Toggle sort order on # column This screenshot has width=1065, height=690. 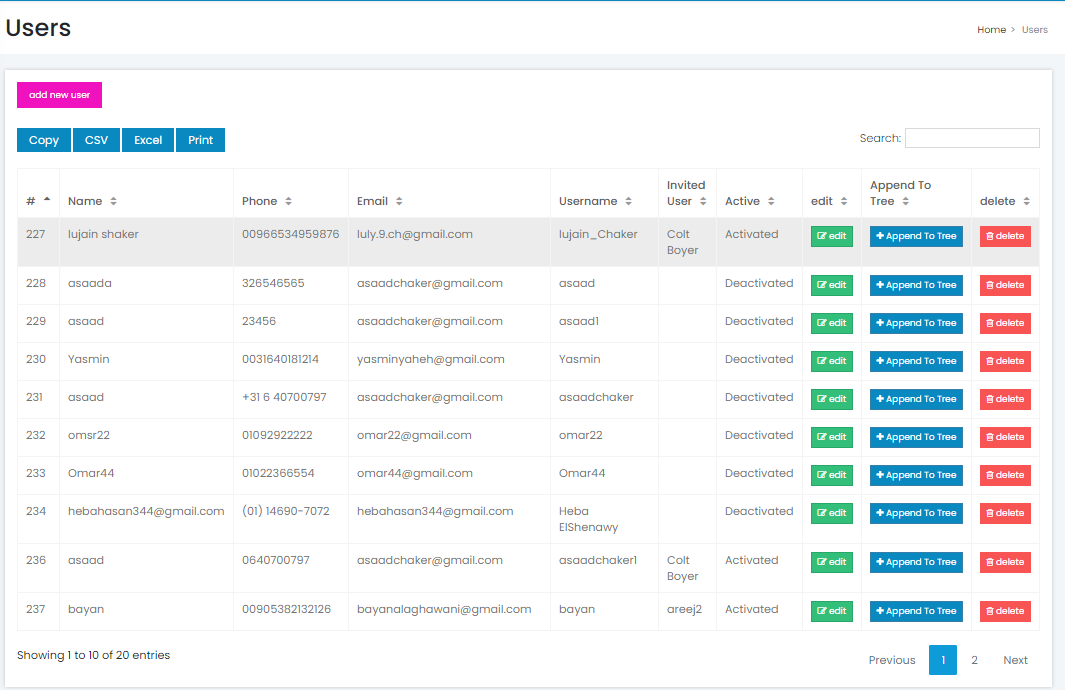(x=47, y=201)
